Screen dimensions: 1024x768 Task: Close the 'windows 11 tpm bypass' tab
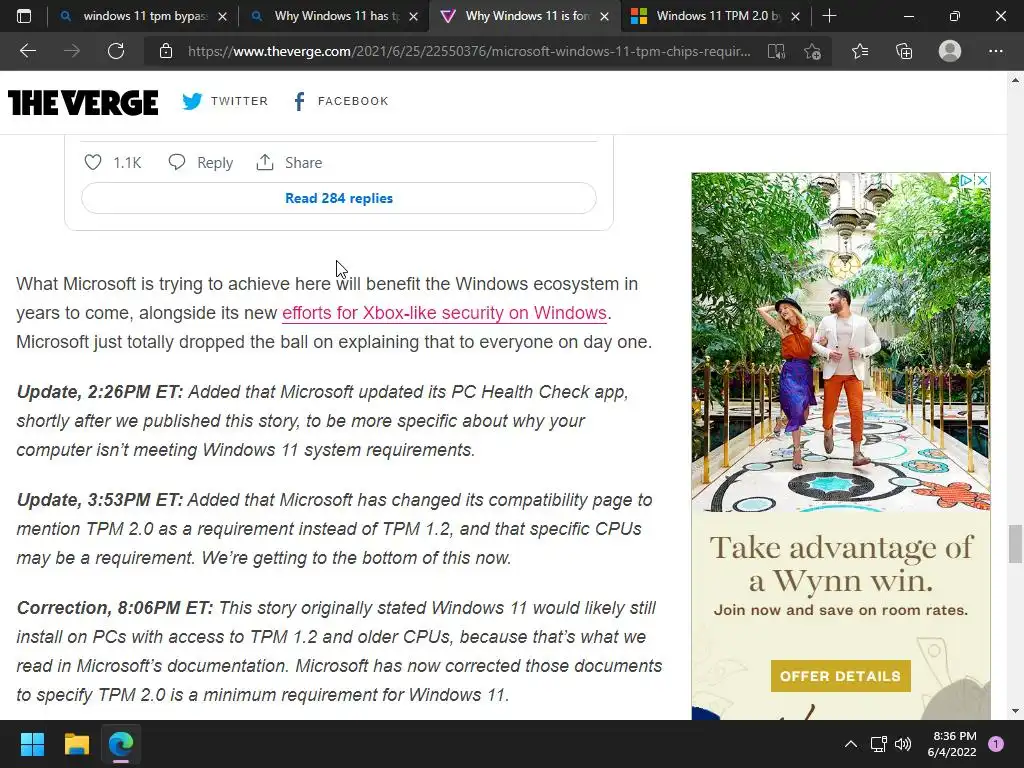(222, 16)
